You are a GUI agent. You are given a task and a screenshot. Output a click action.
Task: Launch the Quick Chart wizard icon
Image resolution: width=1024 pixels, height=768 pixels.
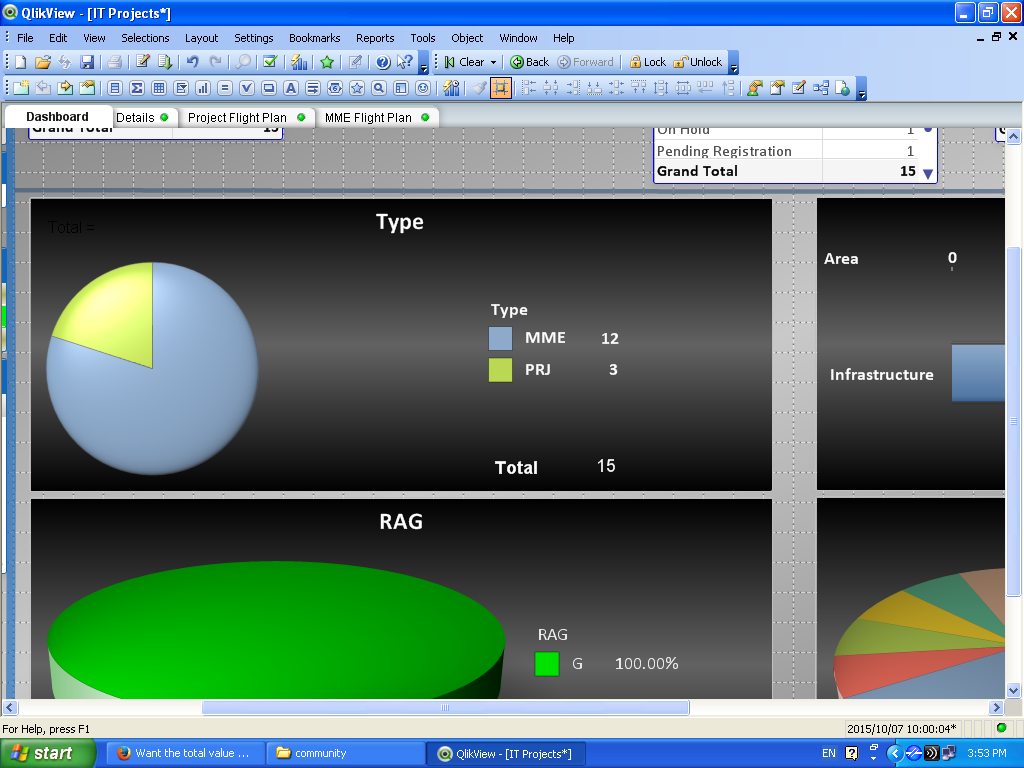pyautogui.click(x=299, y=62)
